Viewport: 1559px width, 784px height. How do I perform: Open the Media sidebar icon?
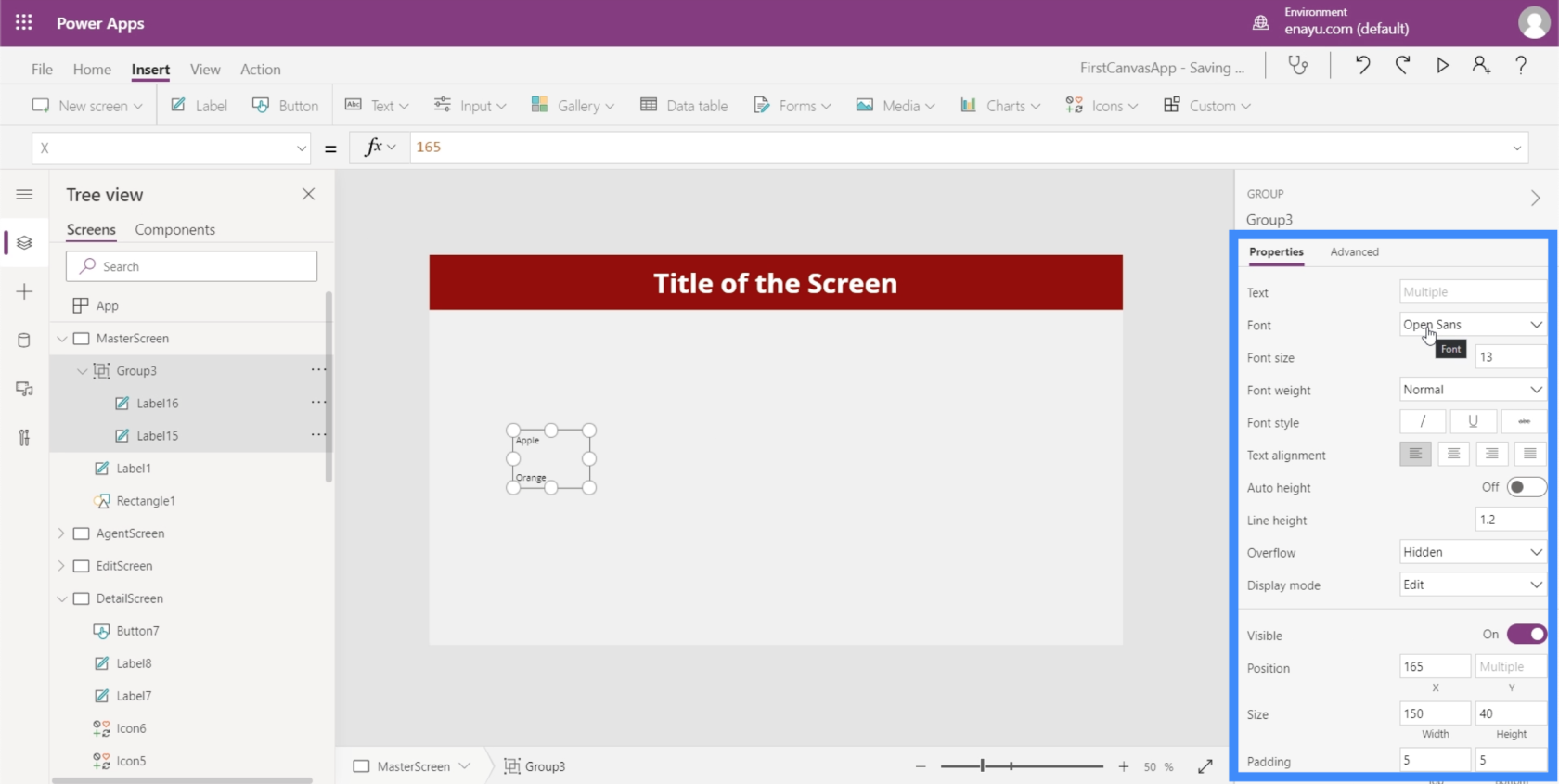click(25, 389)
